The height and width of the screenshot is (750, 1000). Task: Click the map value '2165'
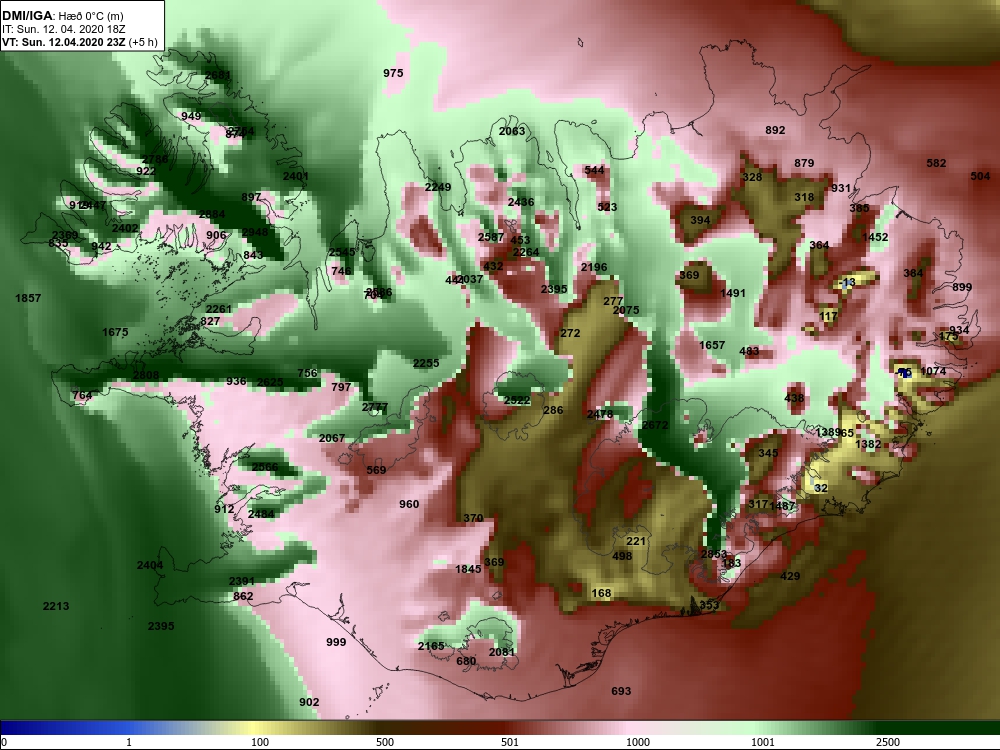tap(430, 646)
